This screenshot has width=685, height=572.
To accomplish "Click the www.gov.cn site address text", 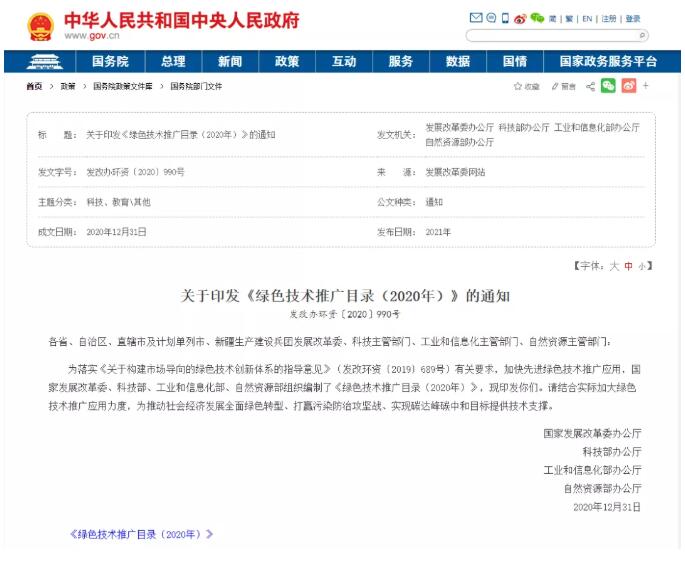I will pos(92,36).
